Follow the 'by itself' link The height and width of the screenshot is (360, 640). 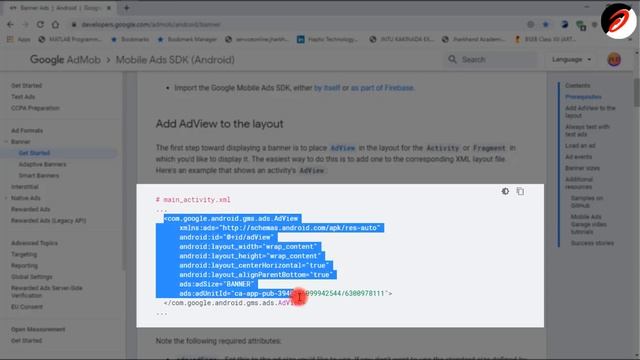(x=327, y=88)
